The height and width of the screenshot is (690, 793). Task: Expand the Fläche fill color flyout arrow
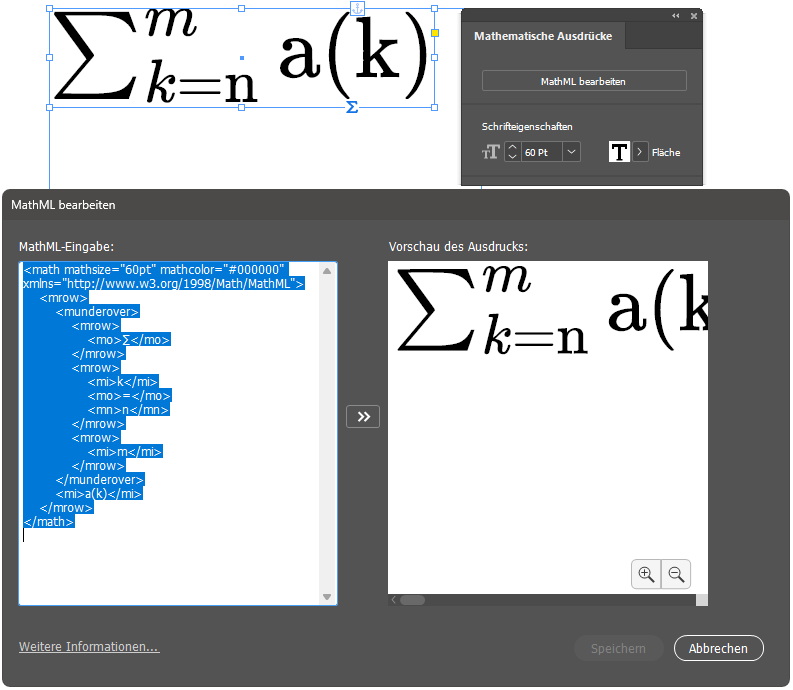[x=640, y=152]
